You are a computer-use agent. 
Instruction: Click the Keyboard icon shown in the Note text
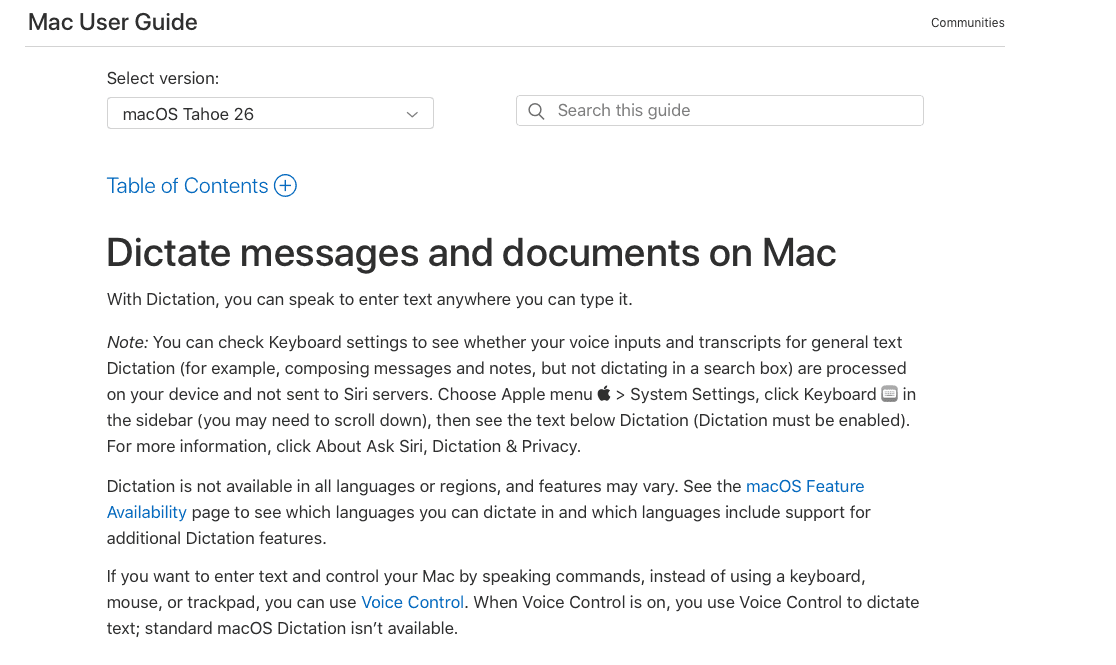pyautogui.click(x=889, y=394)
